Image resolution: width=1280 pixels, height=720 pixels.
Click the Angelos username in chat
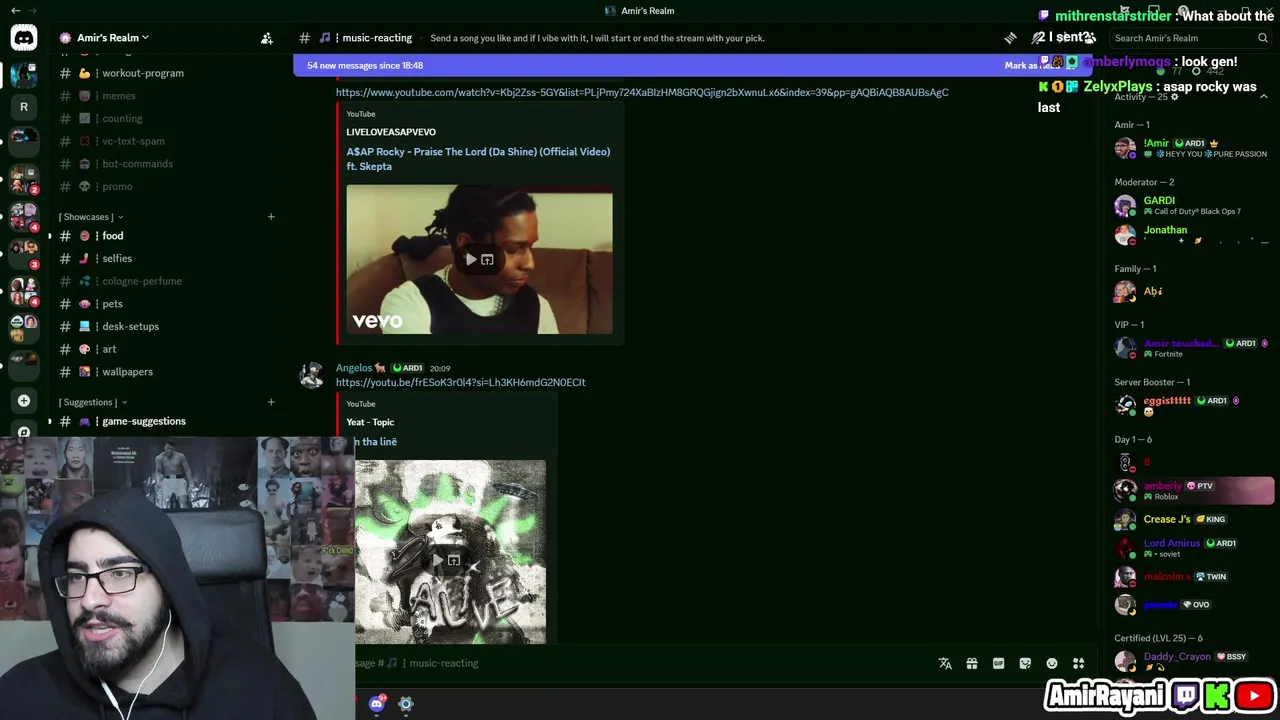pos(354,368)
